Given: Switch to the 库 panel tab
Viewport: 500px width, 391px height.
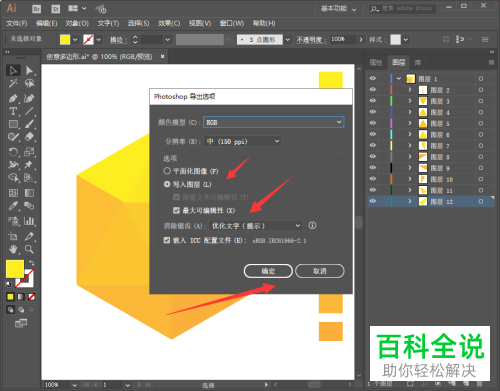Looking at the screenshot, I should 418,62.
